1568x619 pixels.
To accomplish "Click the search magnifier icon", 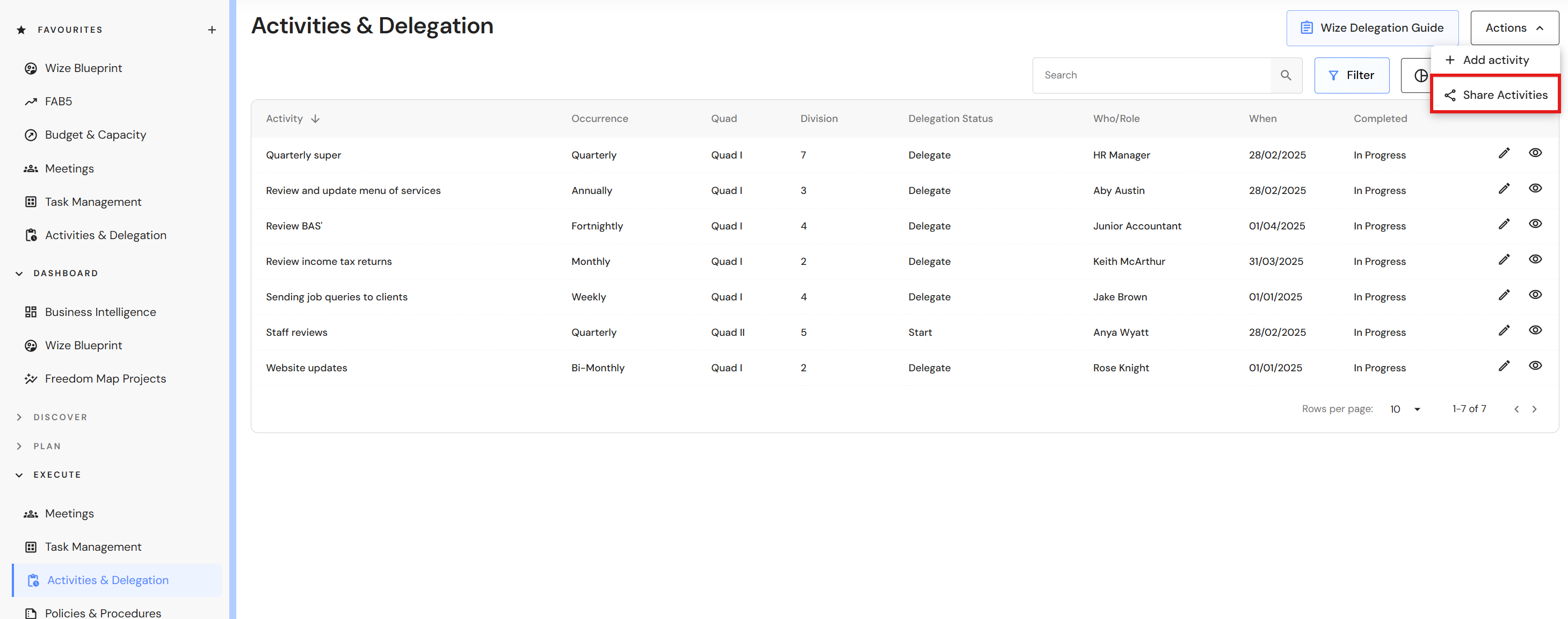I will (x=1286, y=75).
